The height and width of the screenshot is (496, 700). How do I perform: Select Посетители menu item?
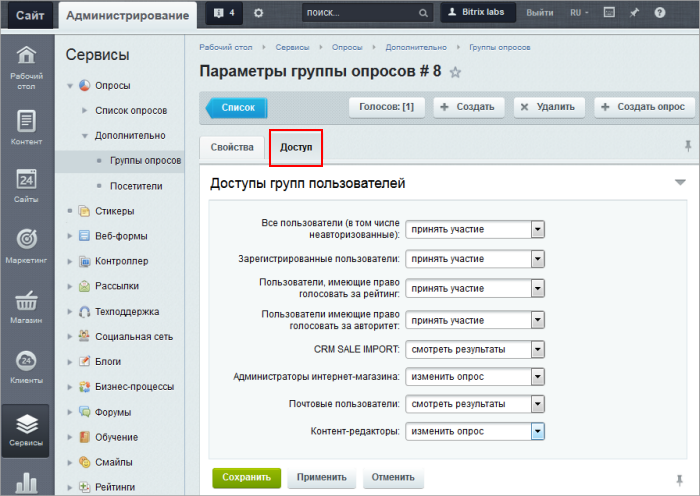point(136,186)
